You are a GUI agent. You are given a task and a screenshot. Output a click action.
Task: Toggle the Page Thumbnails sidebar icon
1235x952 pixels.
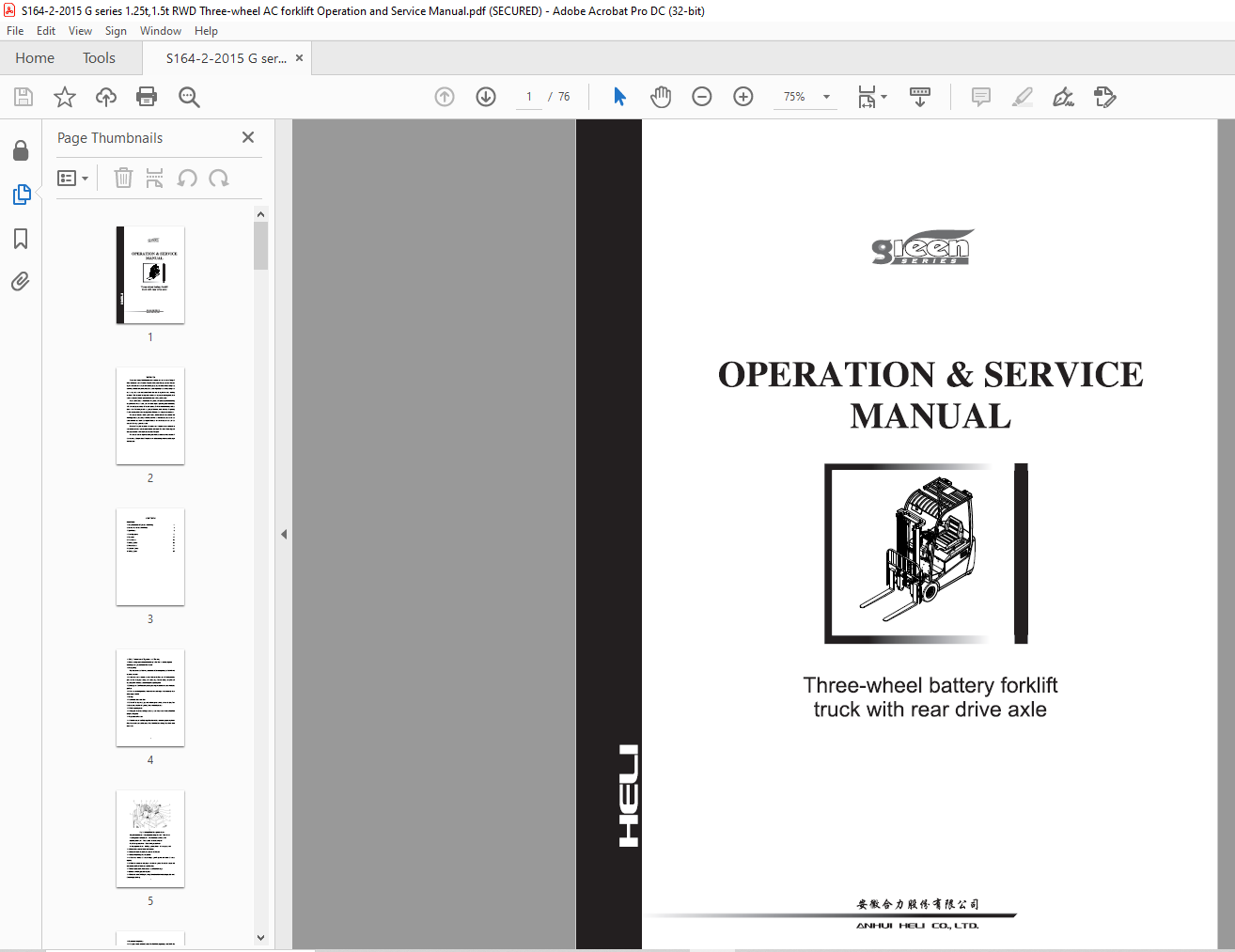[21, 195]
